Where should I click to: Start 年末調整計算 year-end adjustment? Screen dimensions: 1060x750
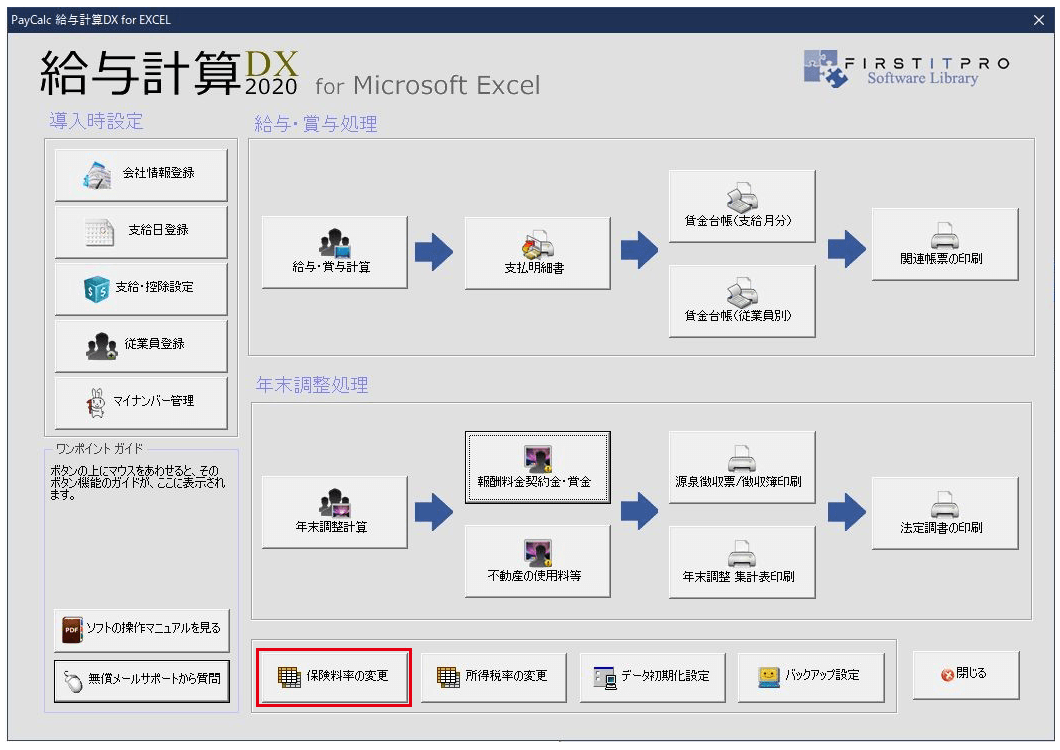[x=334, y=512]
